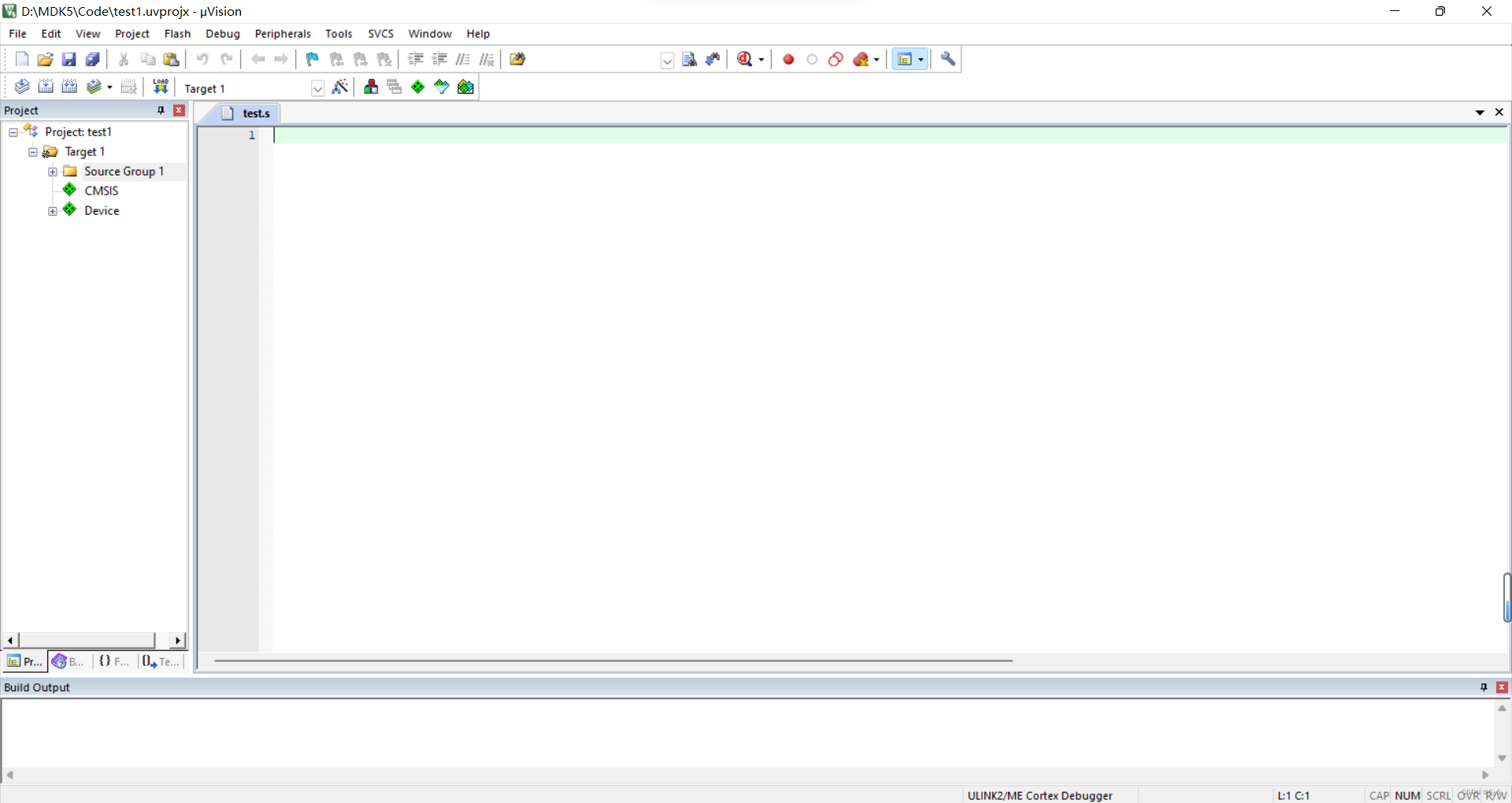
Task: Paste from clipboard icon
Action: click(x=172, y=59)
